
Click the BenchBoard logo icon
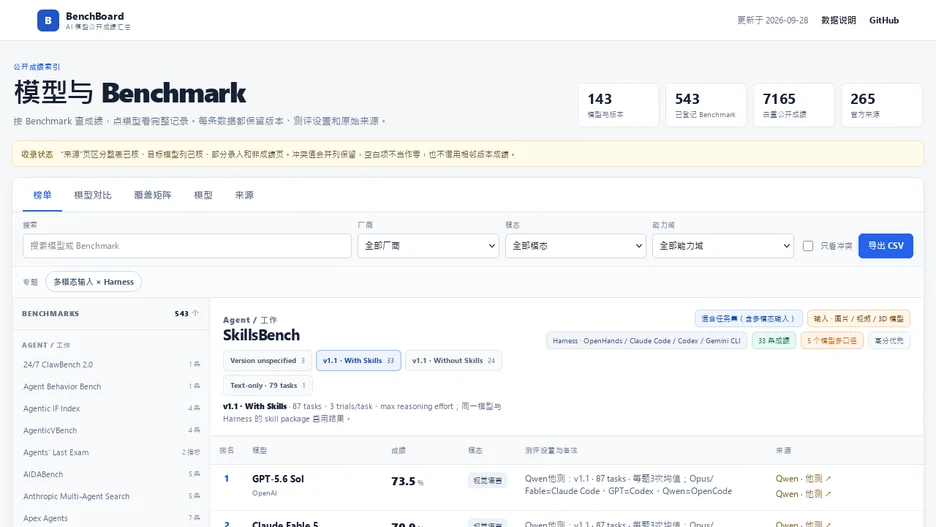(x=48, y=20)
